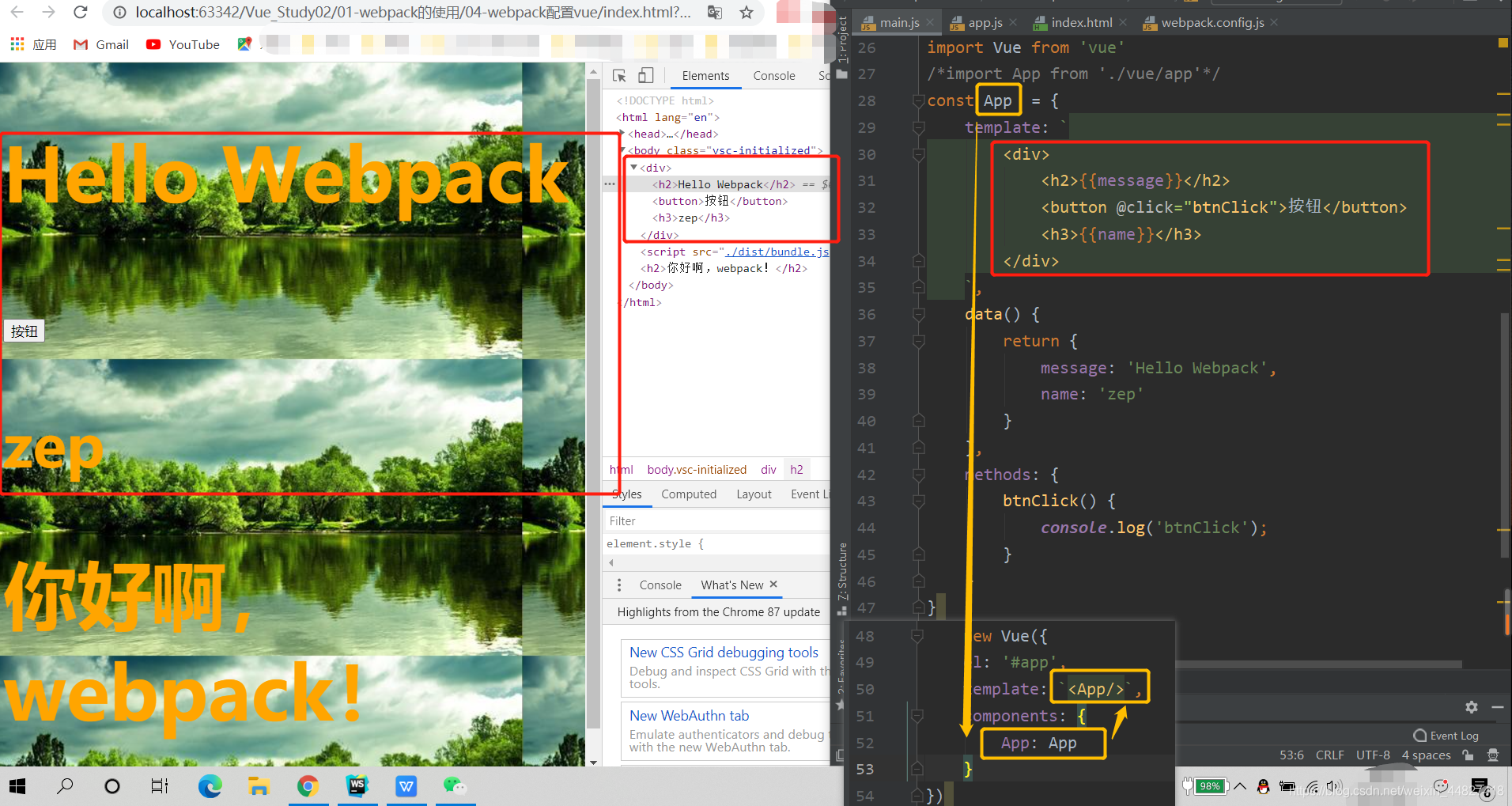The height and width of the screenshot is (806, 1512).
Task: Switch to DevTools Console tab
Action: (774, 76)
